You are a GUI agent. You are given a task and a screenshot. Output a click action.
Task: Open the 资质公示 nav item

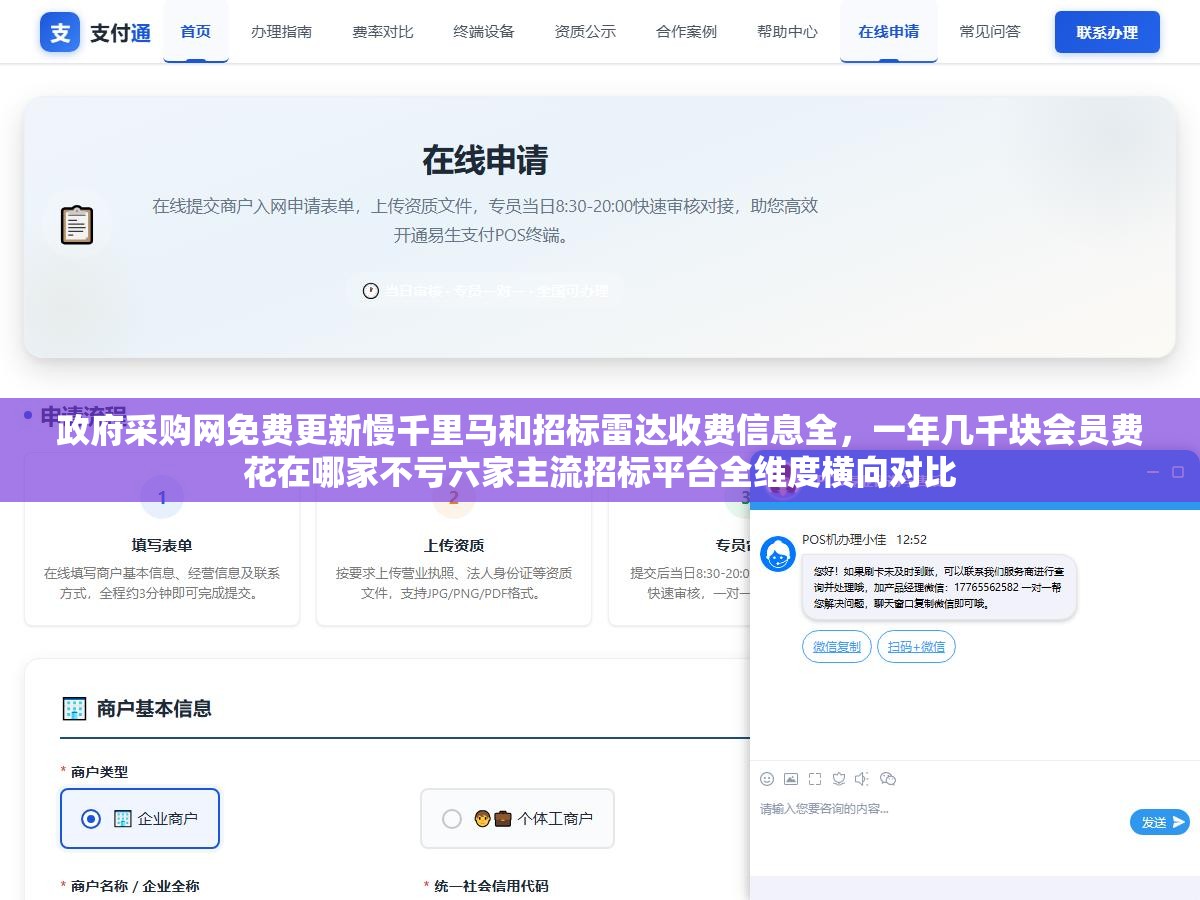point(585,31)
